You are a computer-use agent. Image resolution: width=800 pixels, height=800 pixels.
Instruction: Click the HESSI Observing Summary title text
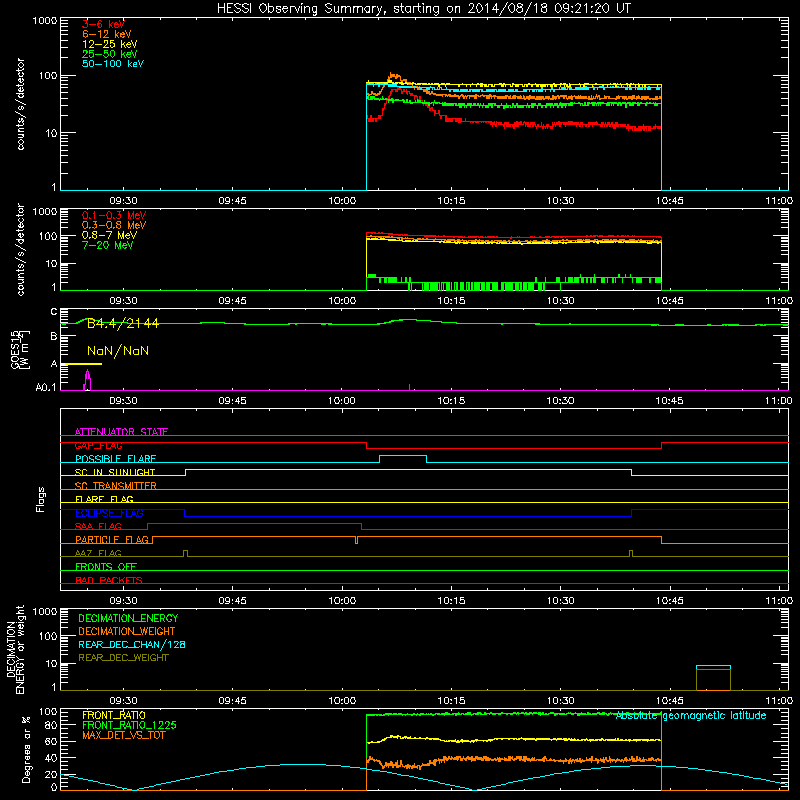(x=424, y=9)
